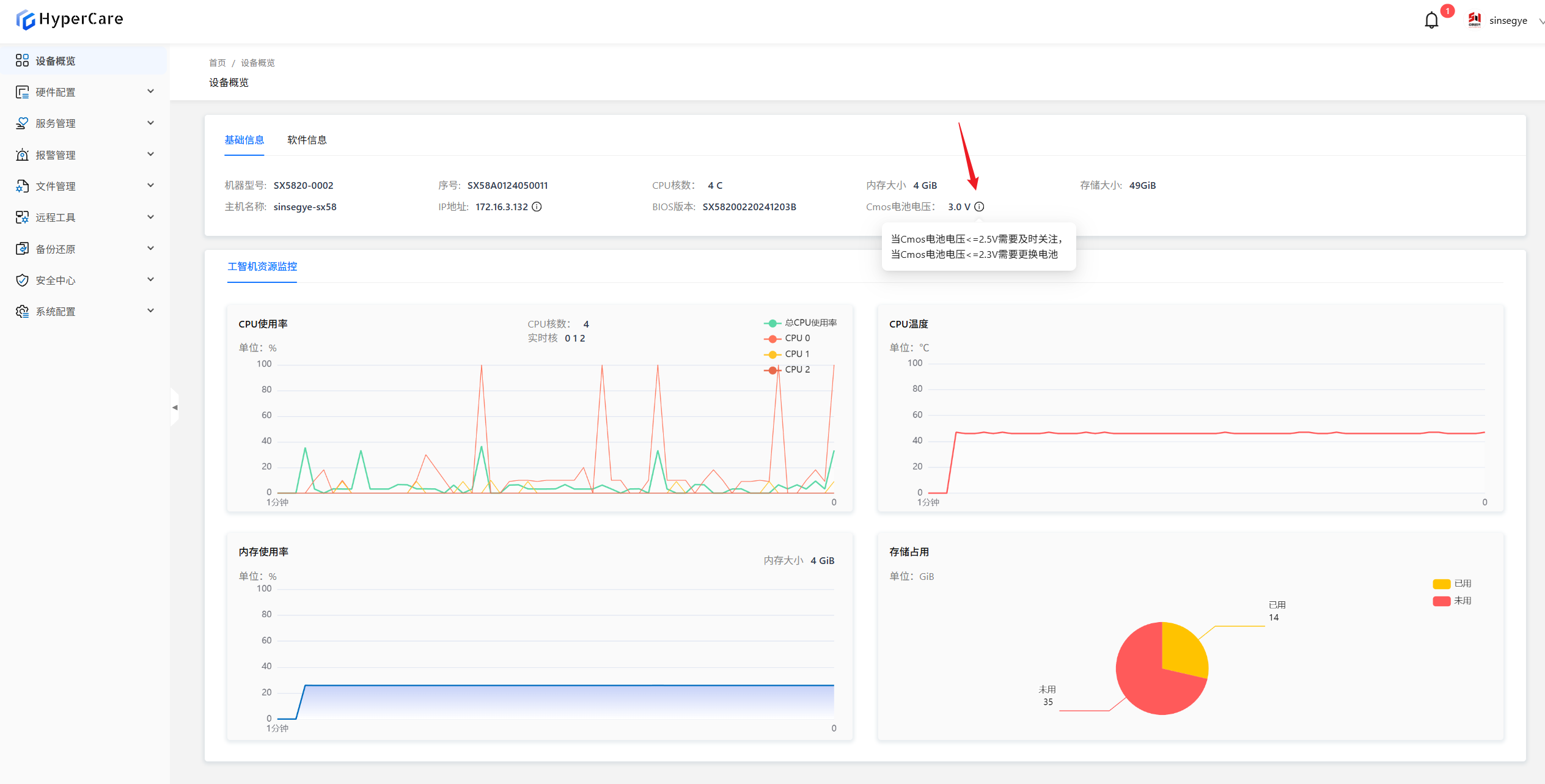Screen dimensions: 1545x784
Task: Click the user avatar icon beside sinsegye
Action: 1474,20
